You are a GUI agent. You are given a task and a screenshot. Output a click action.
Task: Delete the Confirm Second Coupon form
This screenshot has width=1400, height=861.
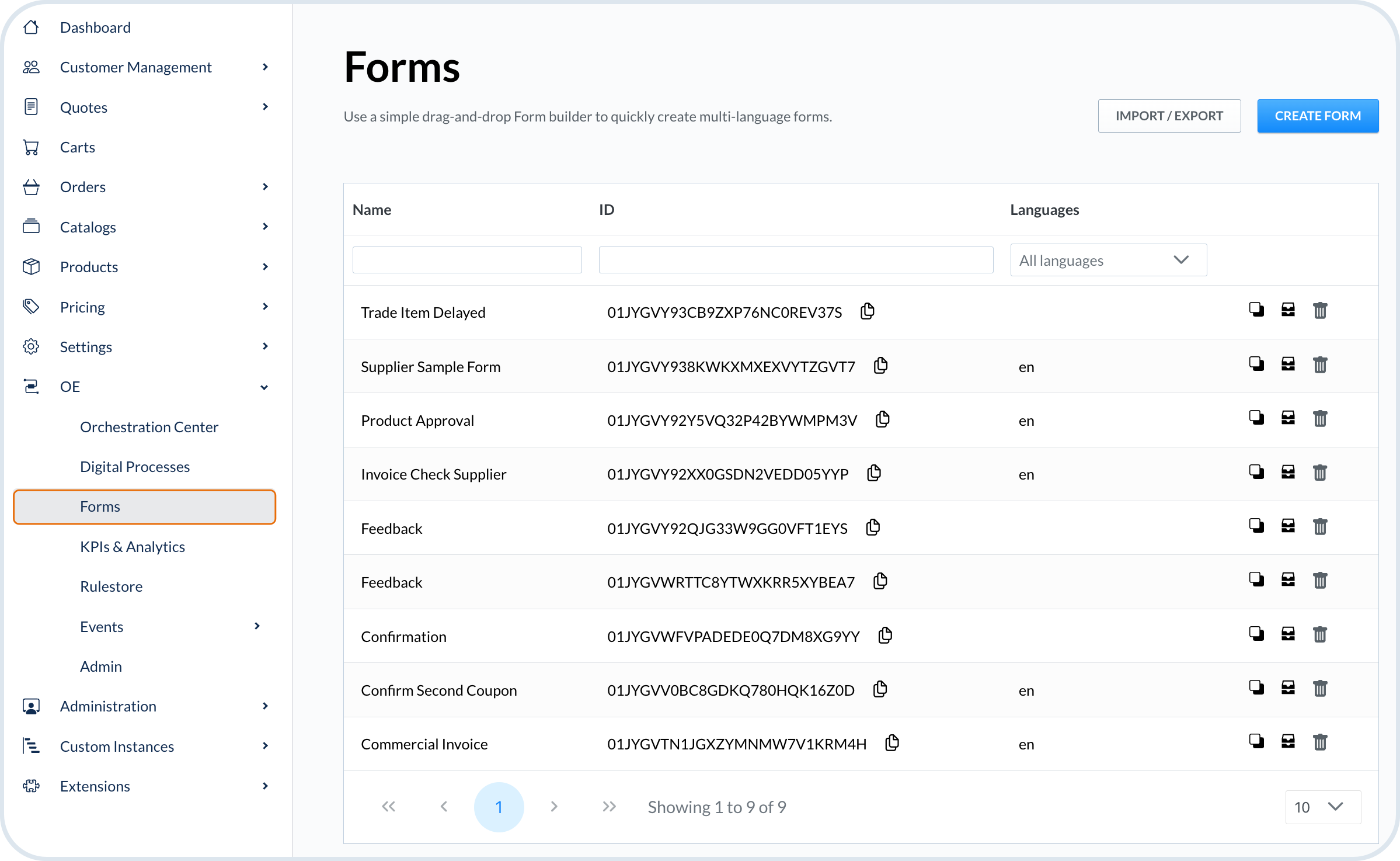(1319, 688)
